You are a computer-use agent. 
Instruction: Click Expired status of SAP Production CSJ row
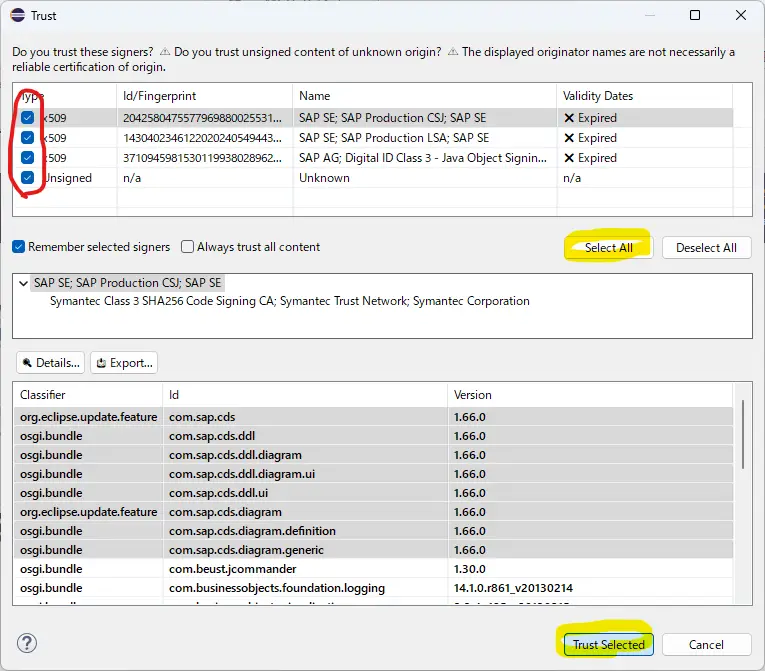pyautogui.click(x=590, y=118)
